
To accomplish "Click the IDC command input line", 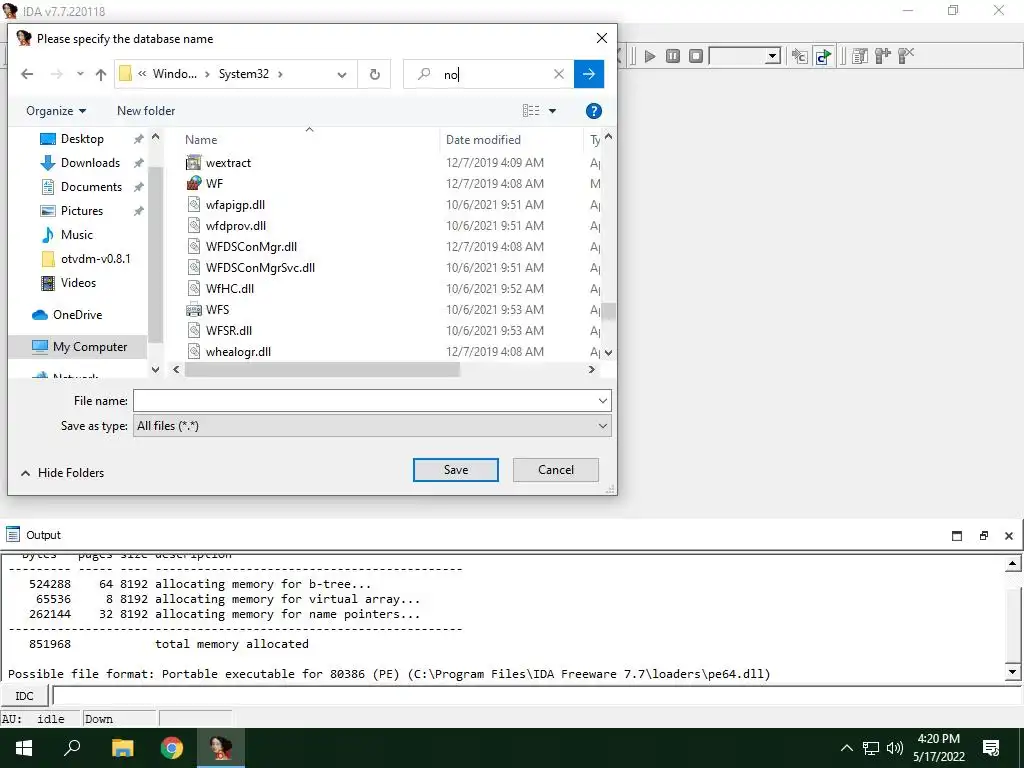I will pos(536,696).
